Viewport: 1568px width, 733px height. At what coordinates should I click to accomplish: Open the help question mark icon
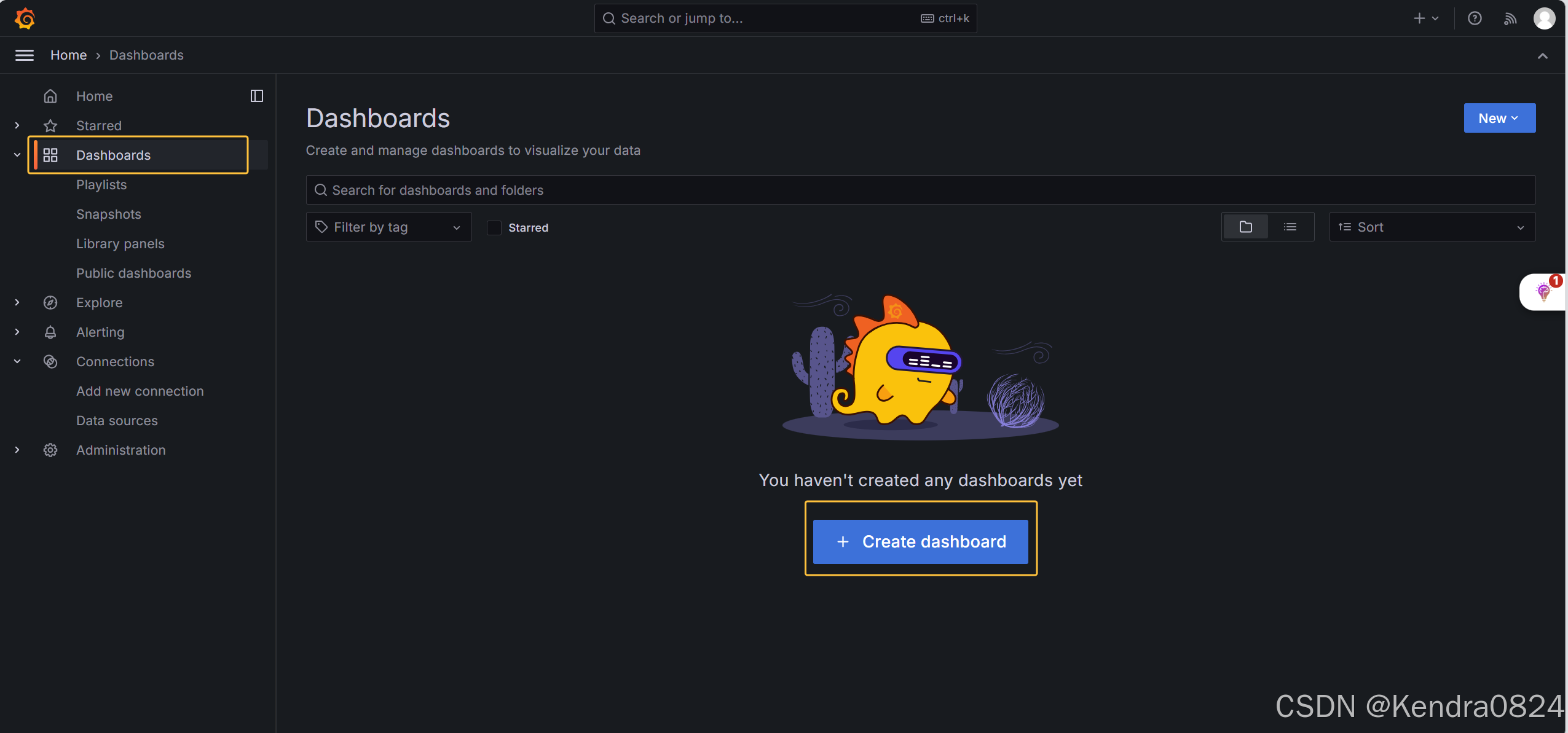pos(1475,18)
